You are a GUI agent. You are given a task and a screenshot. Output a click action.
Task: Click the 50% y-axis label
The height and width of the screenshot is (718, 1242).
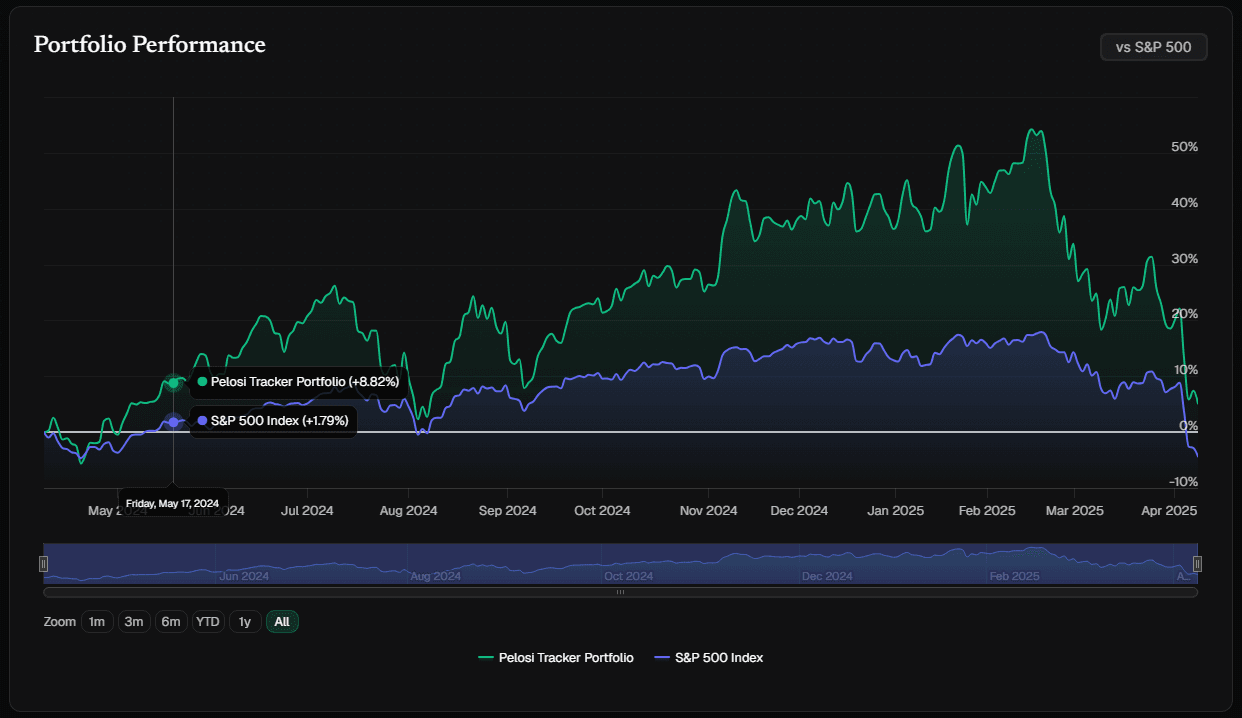click(1184, 147)
